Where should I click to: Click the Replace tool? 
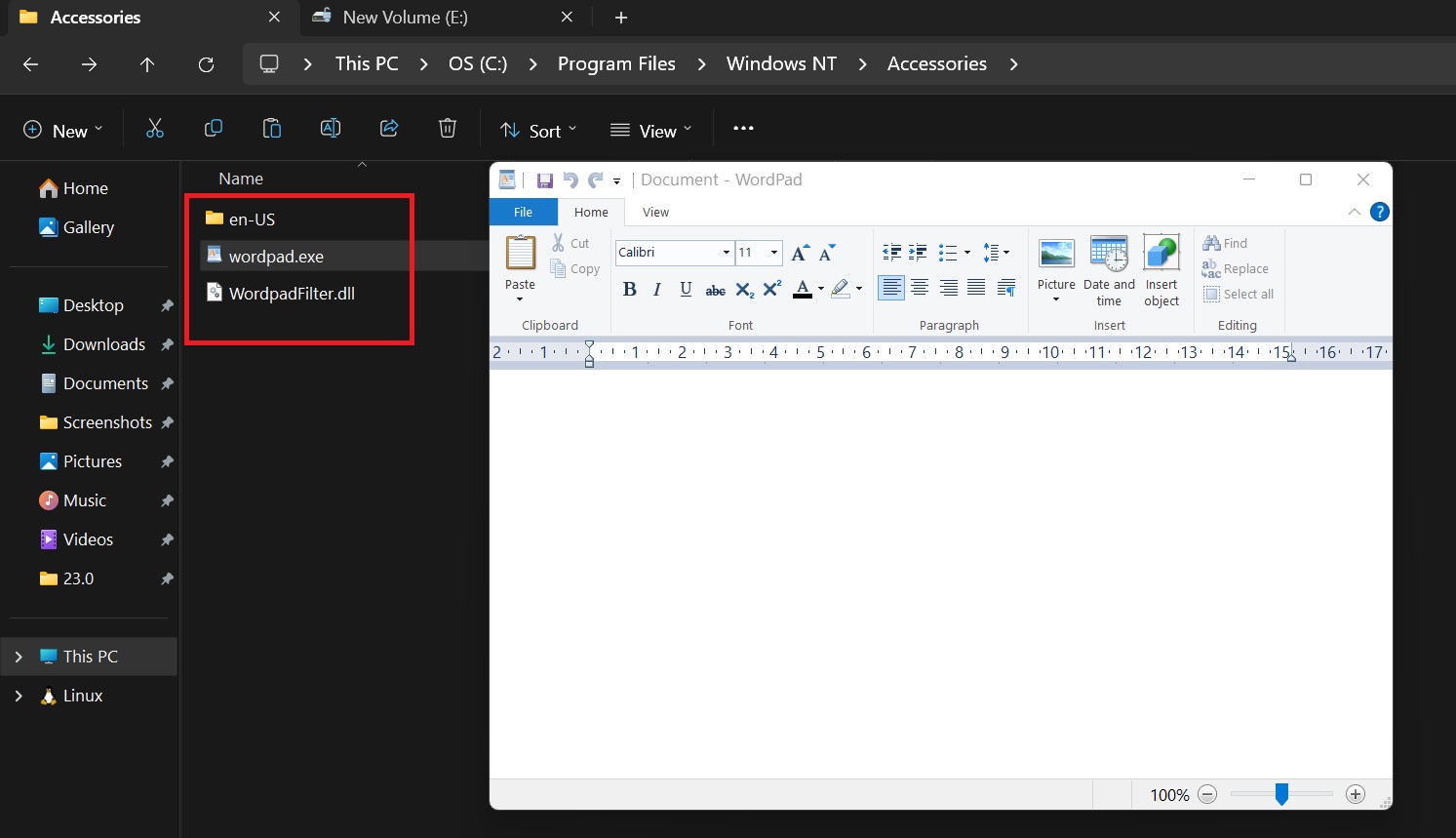(1237, 268)
